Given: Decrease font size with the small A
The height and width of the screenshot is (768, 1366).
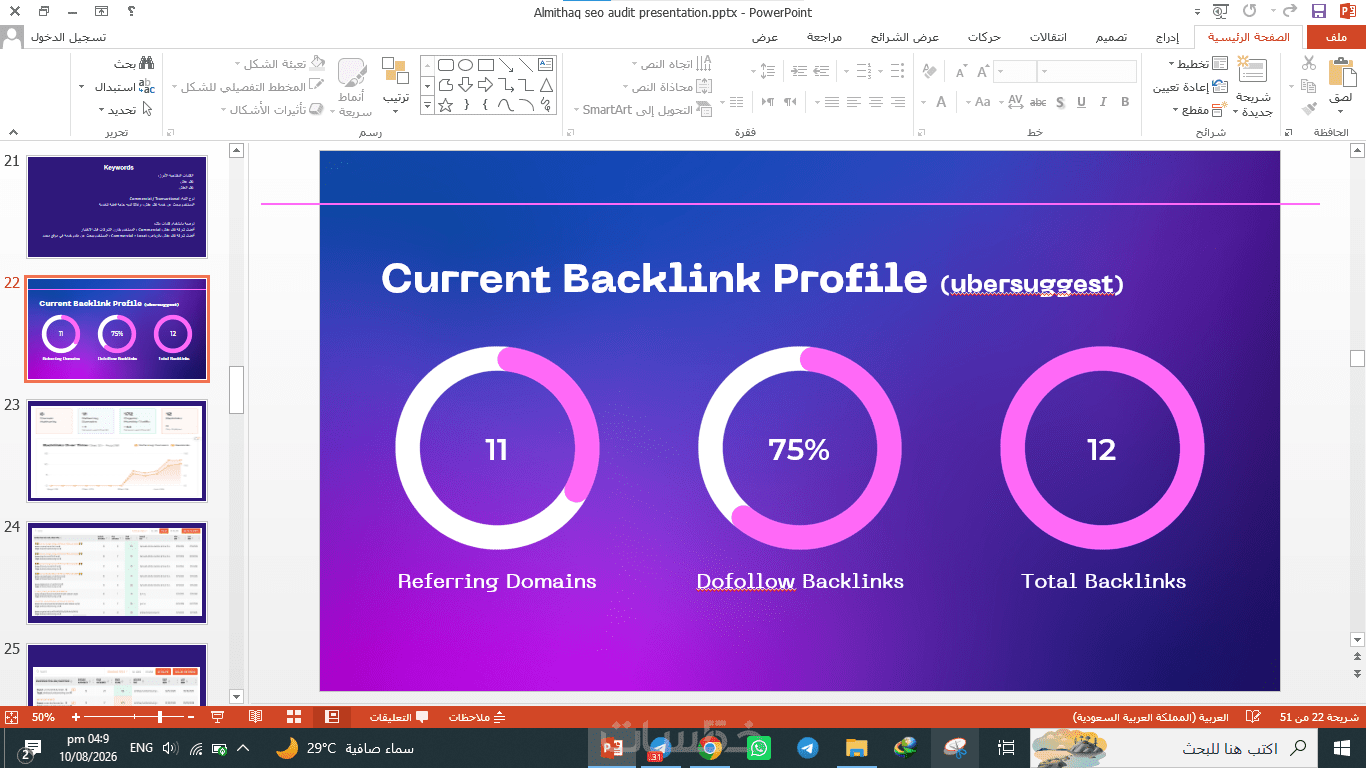Looking at the screenshot, I should [x=961, y=72].
